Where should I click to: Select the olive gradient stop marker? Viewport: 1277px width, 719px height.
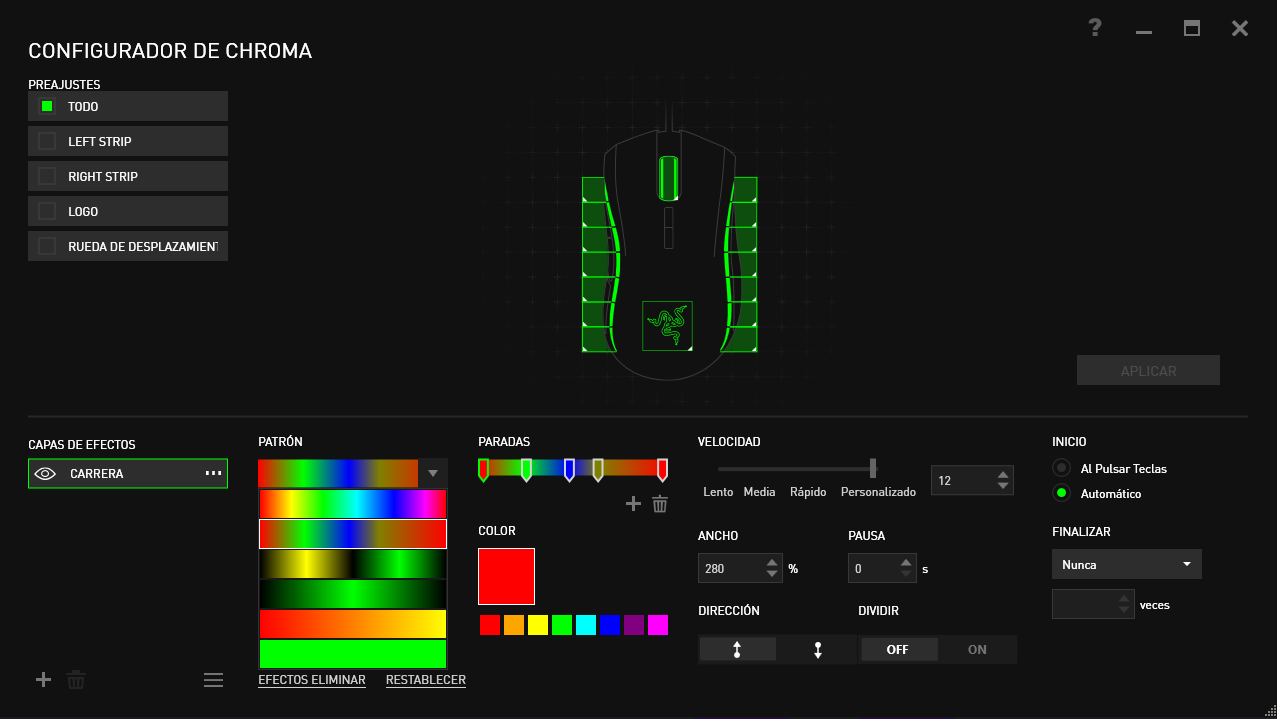point(598,469)
